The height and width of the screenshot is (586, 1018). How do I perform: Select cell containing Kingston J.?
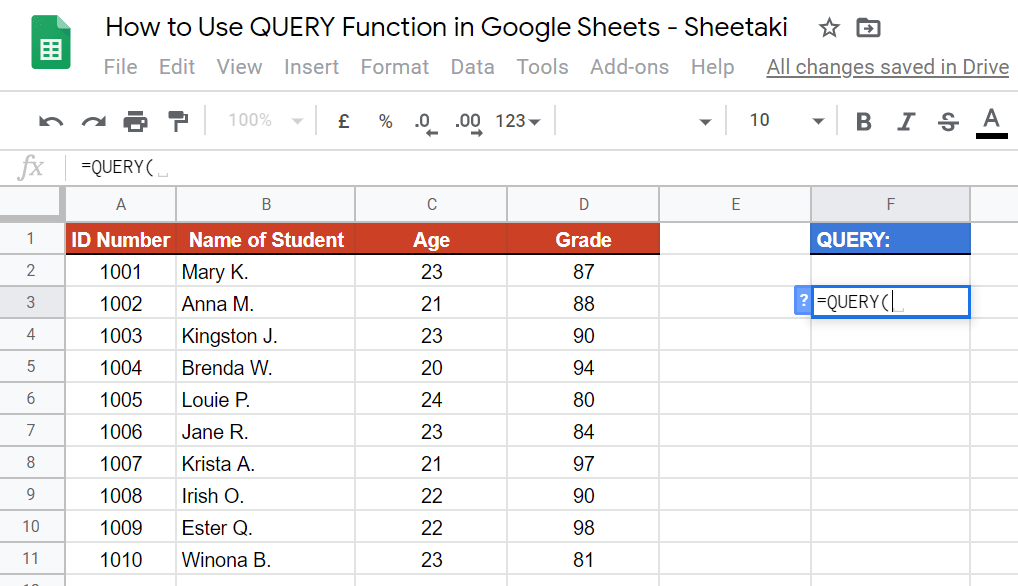pyautogui.click(x=266, y=336)
